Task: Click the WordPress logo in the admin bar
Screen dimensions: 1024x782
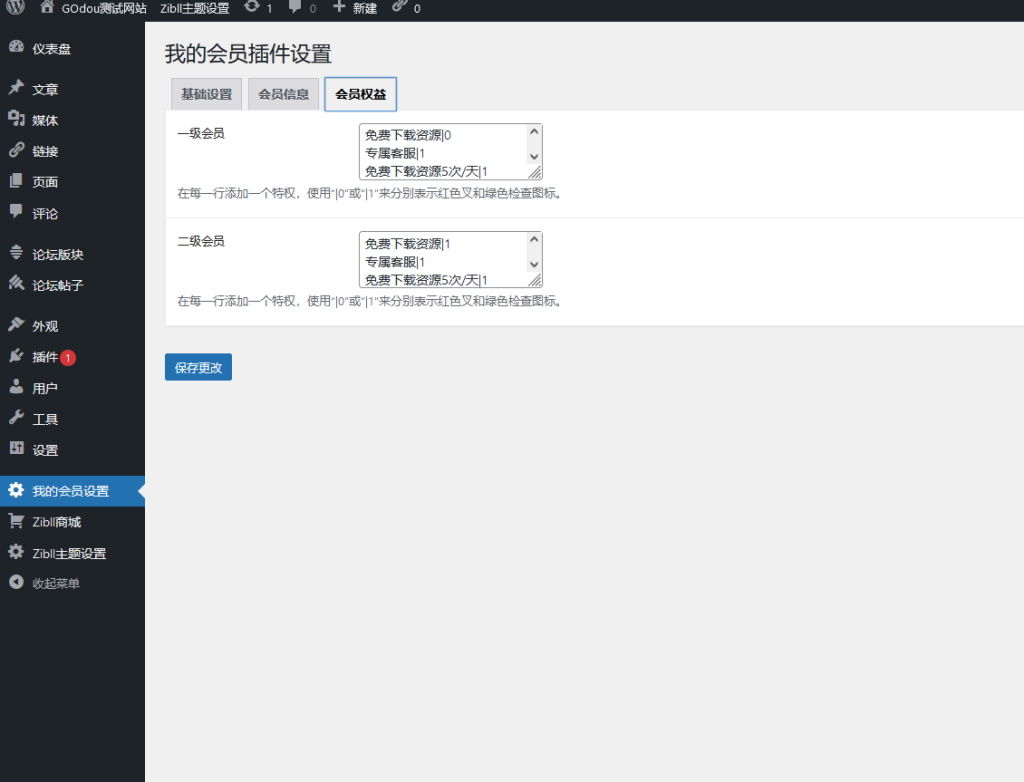Action: pyautogui.click(x=15, y=8)
